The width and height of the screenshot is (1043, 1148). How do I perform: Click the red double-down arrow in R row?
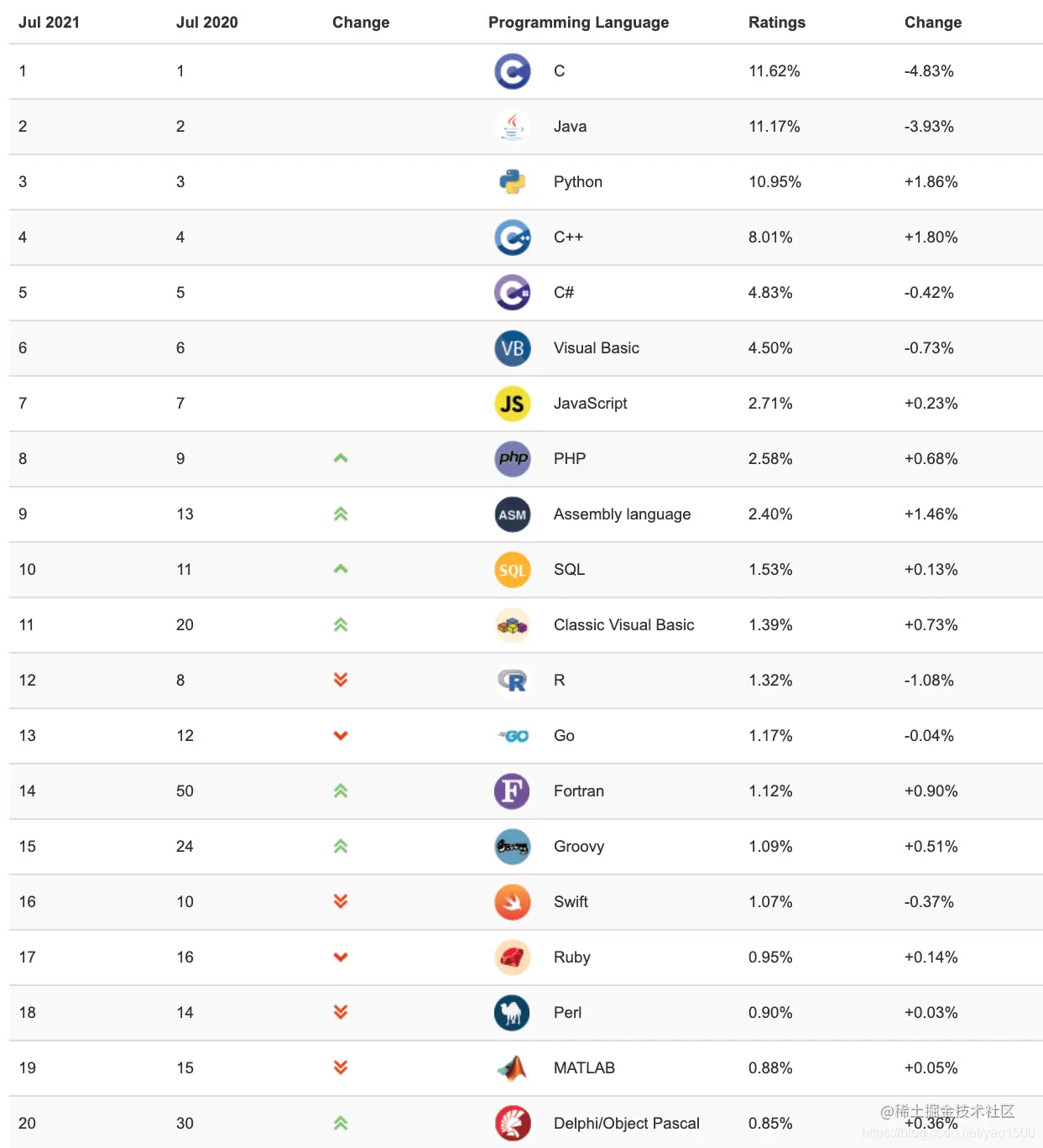tap(341, 681)
